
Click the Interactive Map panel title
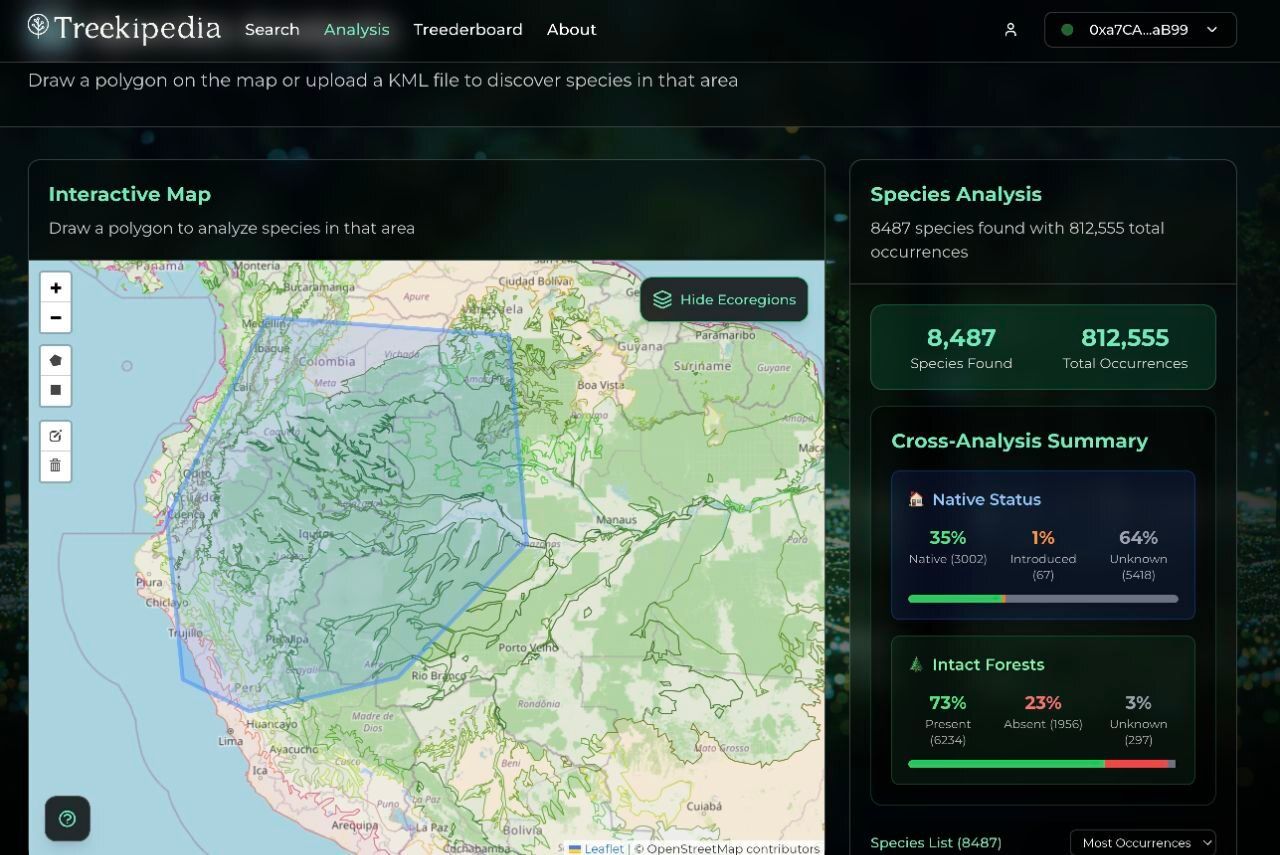pyautogui.click(x=130, y=194)
